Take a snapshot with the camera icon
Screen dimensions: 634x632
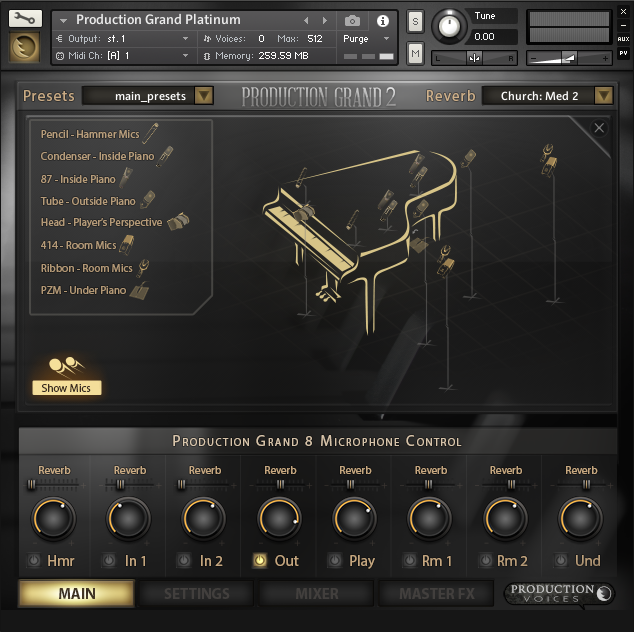tap(352, 21)
